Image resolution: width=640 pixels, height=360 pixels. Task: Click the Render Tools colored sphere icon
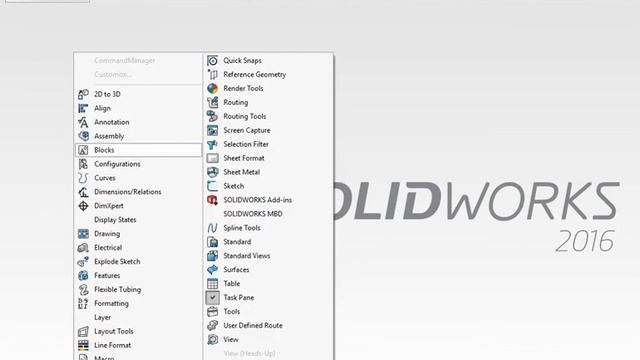[212, 89]
